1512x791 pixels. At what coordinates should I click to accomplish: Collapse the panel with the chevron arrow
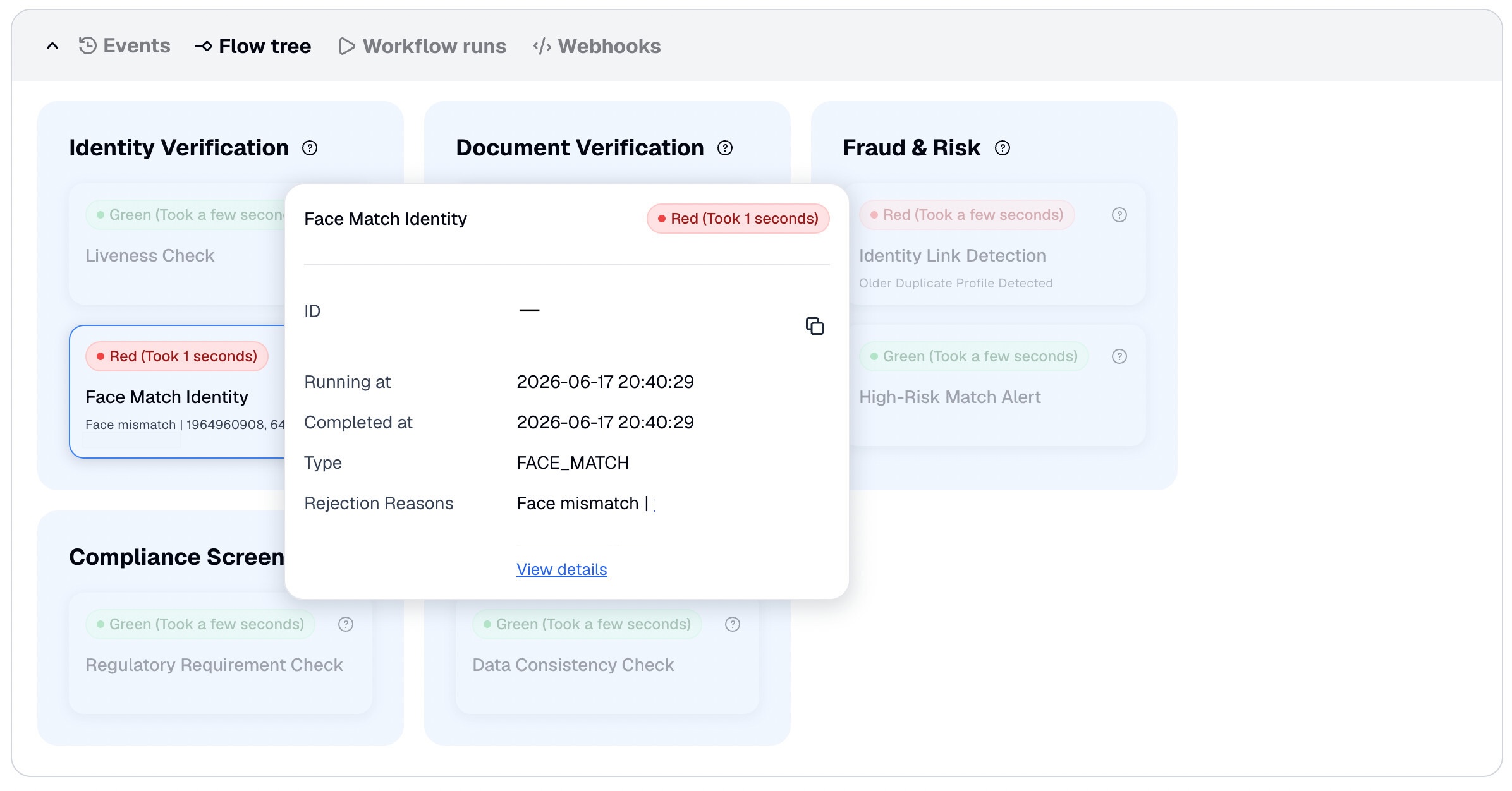point(52,45)
